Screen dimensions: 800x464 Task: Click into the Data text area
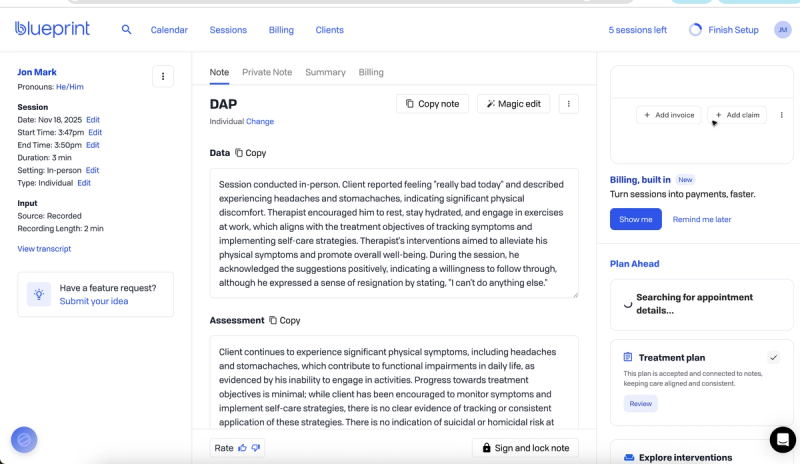[394, 233]
